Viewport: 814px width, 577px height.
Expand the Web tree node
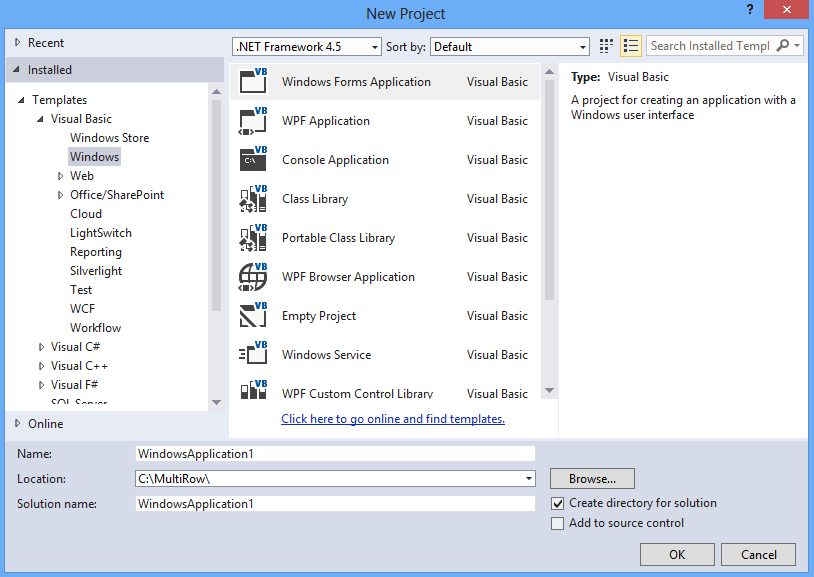tap(60, 176)
